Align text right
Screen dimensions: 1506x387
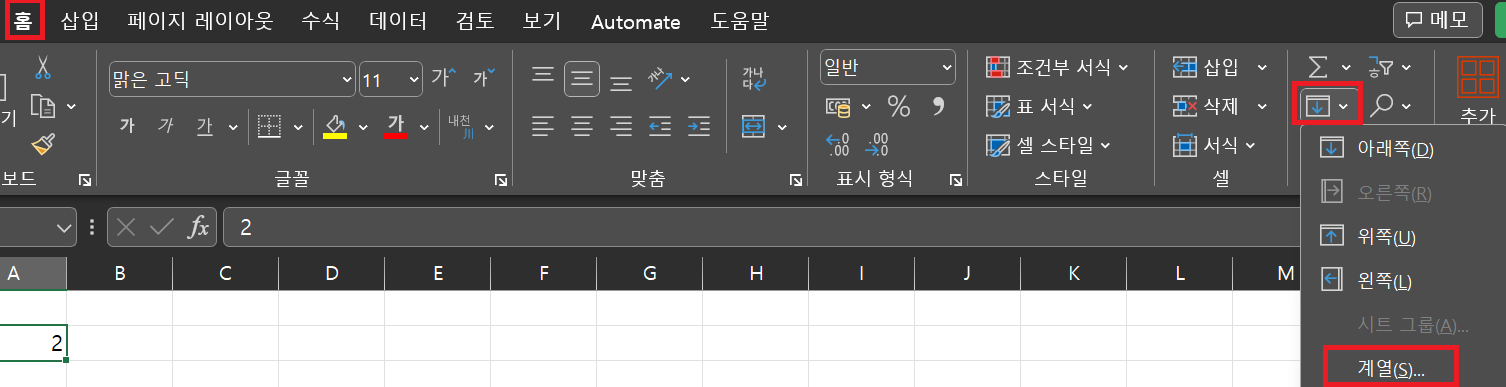point(621,126)
